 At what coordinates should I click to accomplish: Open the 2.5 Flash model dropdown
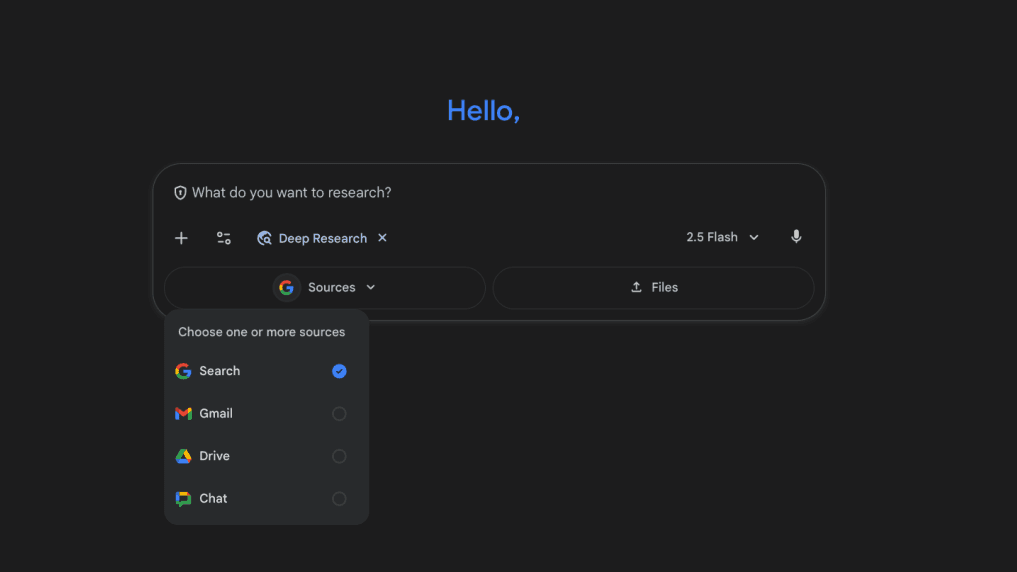722,237
